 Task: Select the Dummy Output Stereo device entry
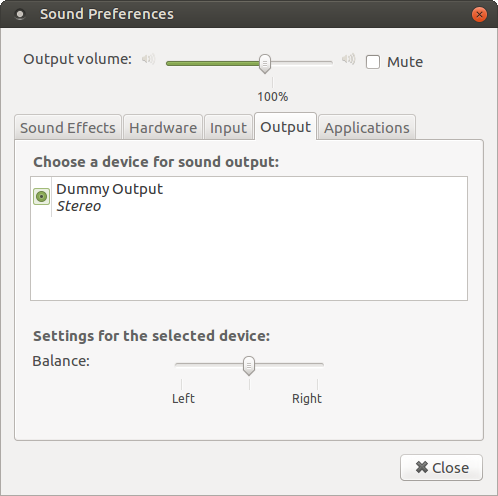tap(249, 197)
